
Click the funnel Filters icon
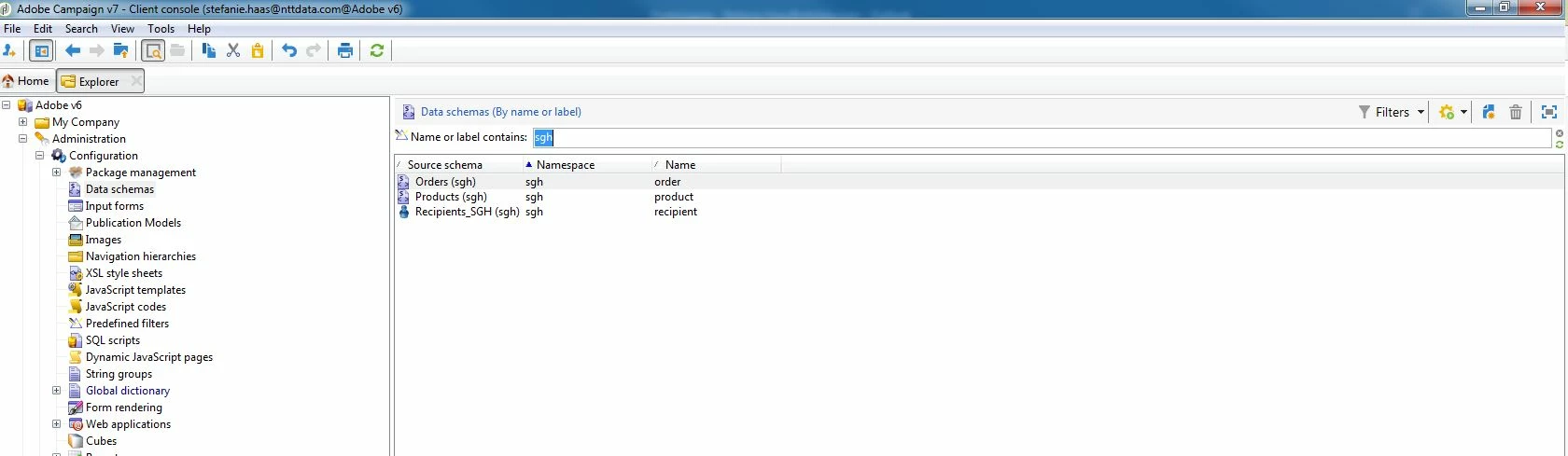click(x=1365, y=112)
